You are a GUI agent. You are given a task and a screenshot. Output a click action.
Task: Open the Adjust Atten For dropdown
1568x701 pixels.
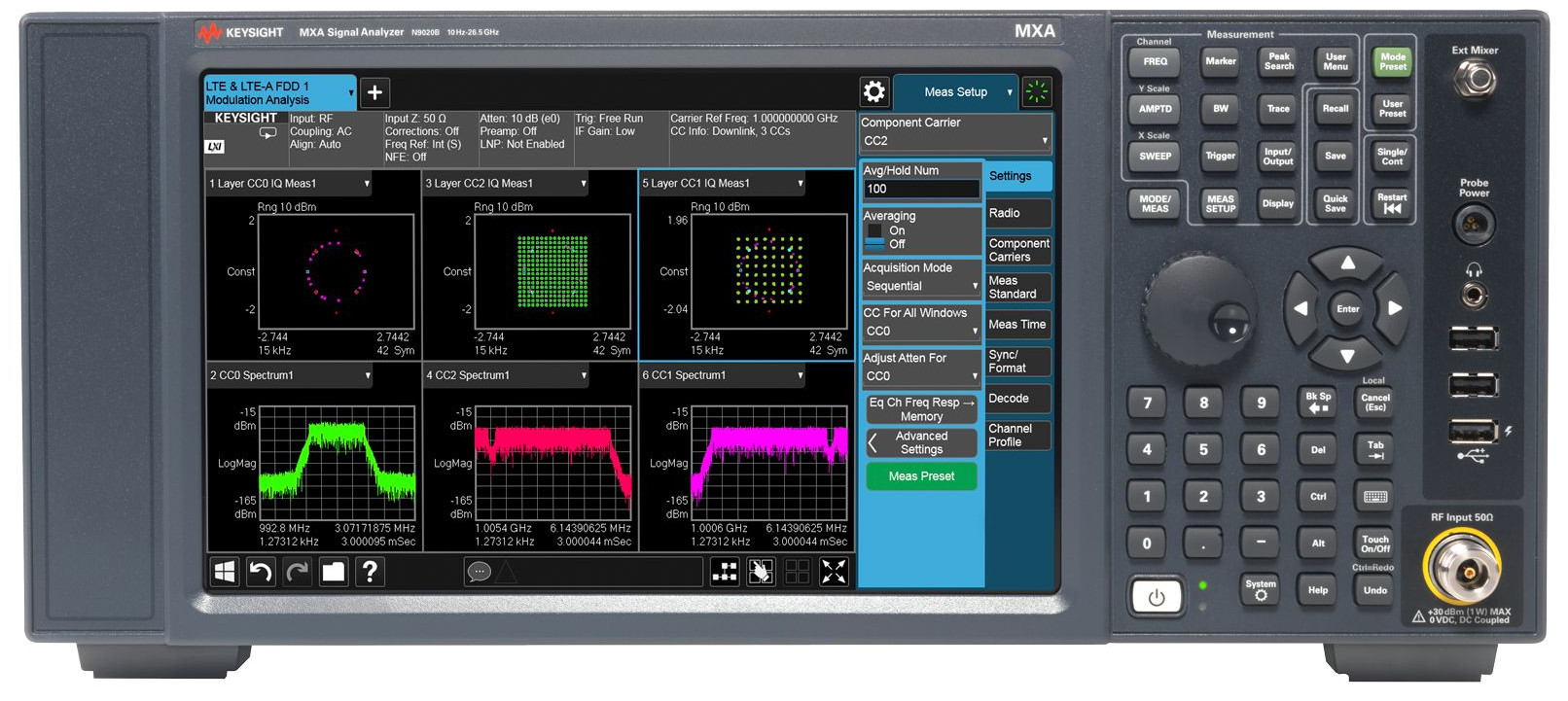tap(921, 376)
